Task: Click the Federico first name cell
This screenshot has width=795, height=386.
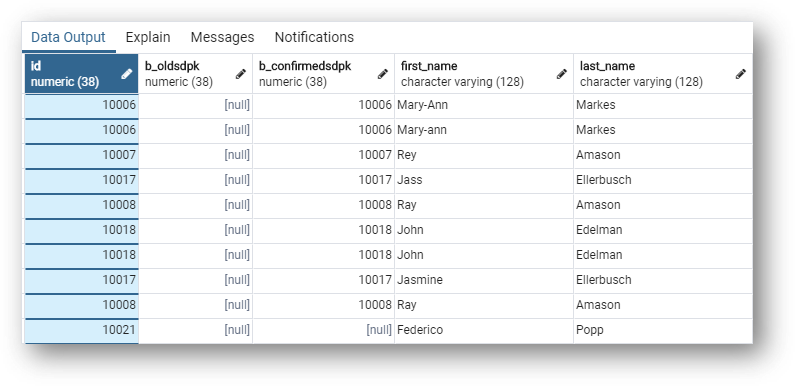Action: 484,330
